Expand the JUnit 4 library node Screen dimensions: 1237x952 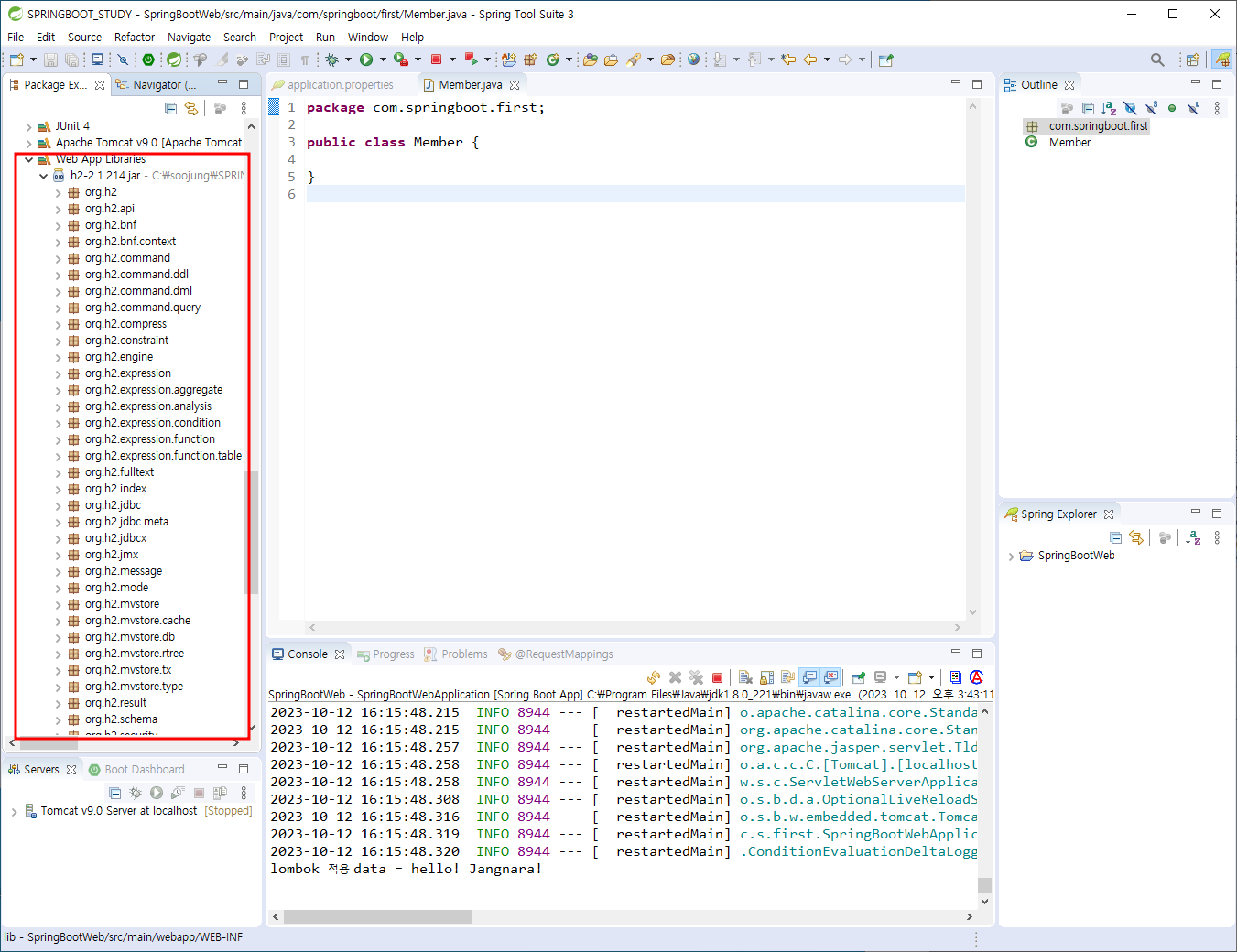29,126
